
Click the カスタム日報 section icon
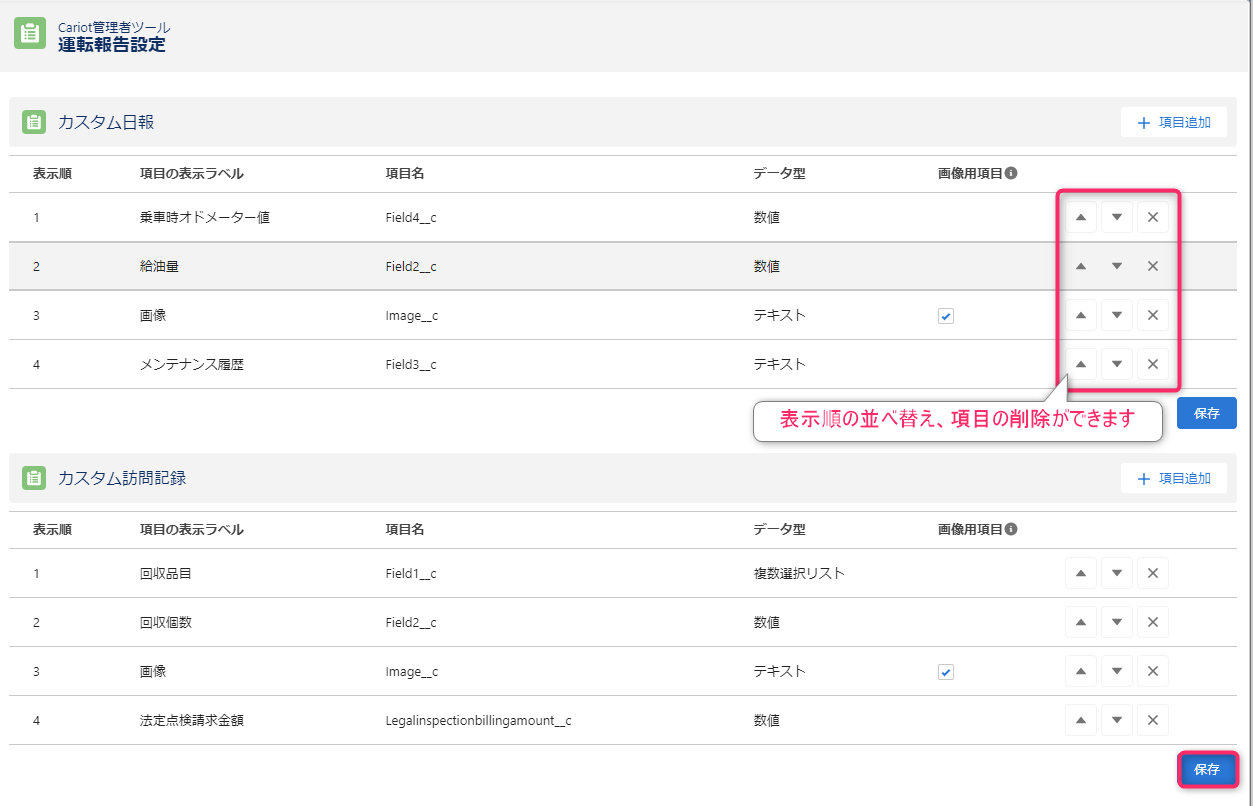34,123
